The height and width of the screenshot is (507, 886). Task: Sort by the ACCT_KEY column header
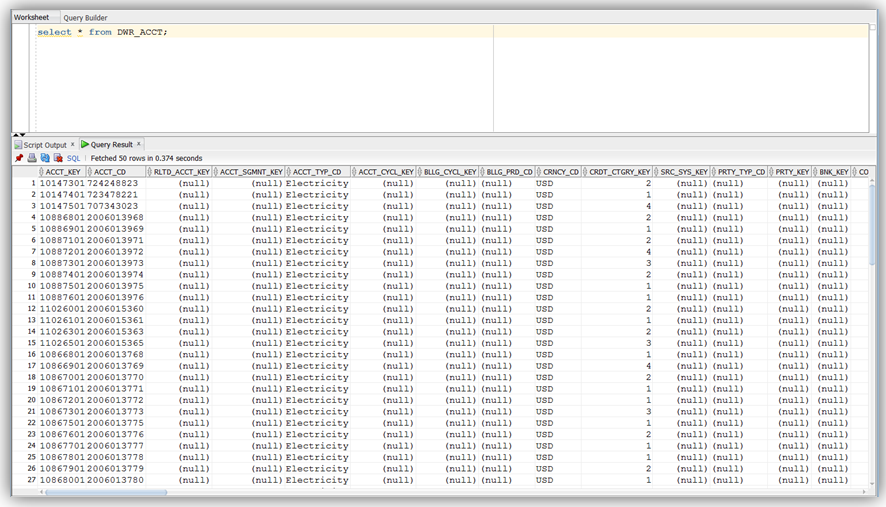(63, 172)
